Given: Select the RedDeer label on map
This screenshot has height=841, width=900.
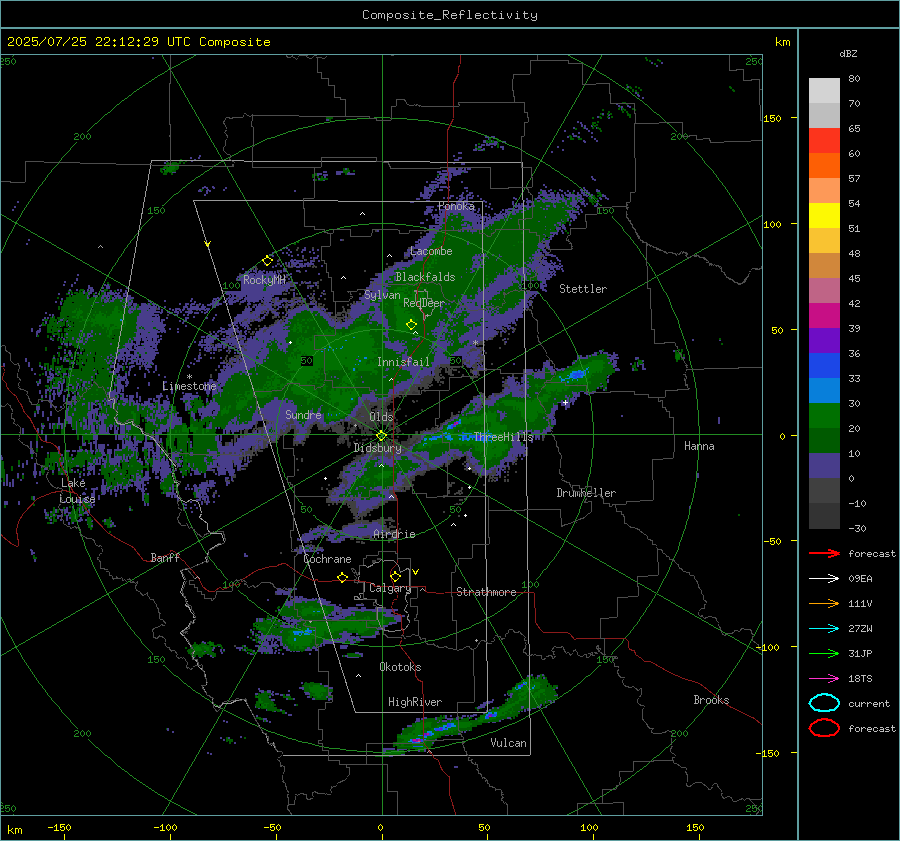Looking at the screenshot, I should pyautogui.click(x=424, y=303).
